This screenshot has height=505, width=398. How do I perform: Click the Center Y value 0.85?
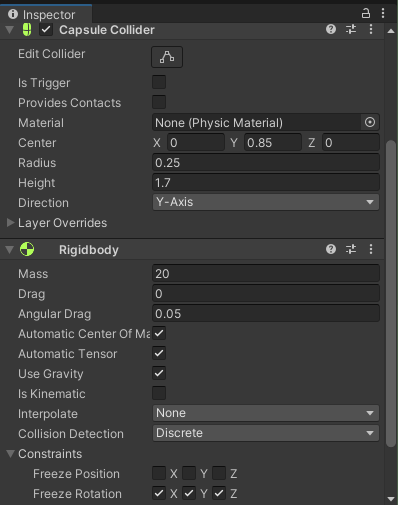[x=273, y=143]
